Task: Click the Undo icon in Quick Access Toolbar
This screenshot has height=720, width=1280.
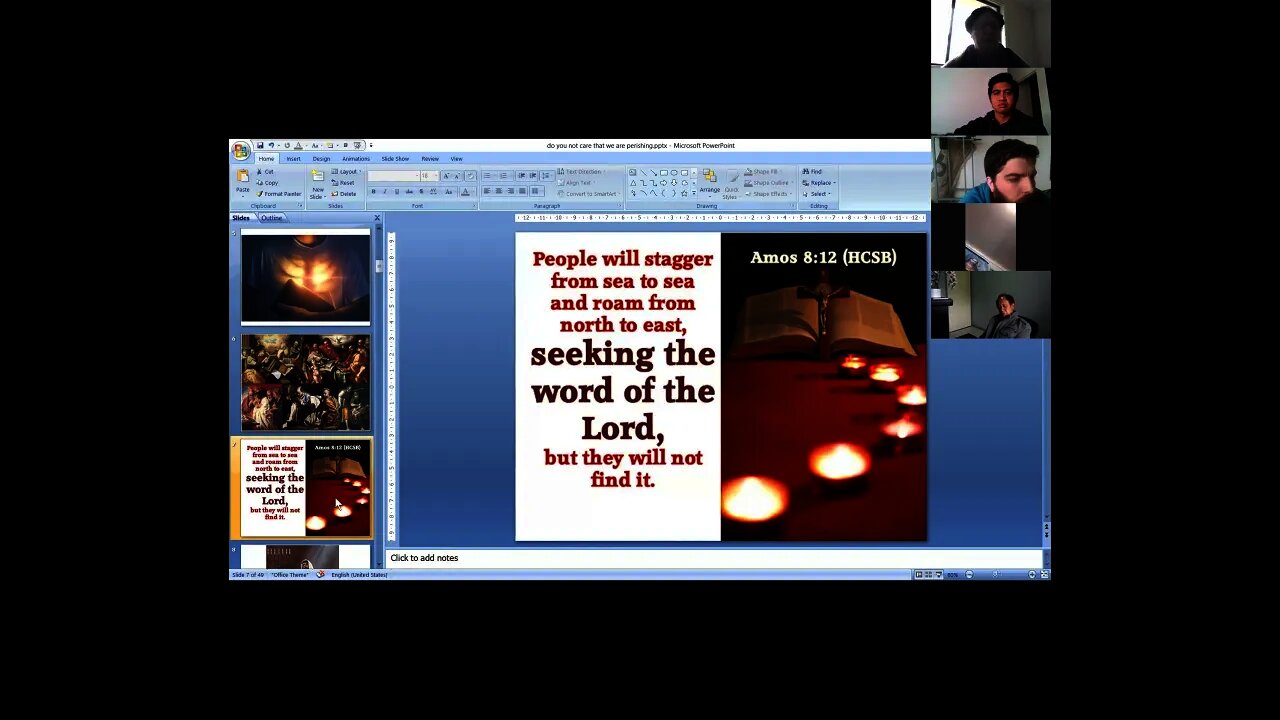Action: pyautogui.click(x=271, y=145)
